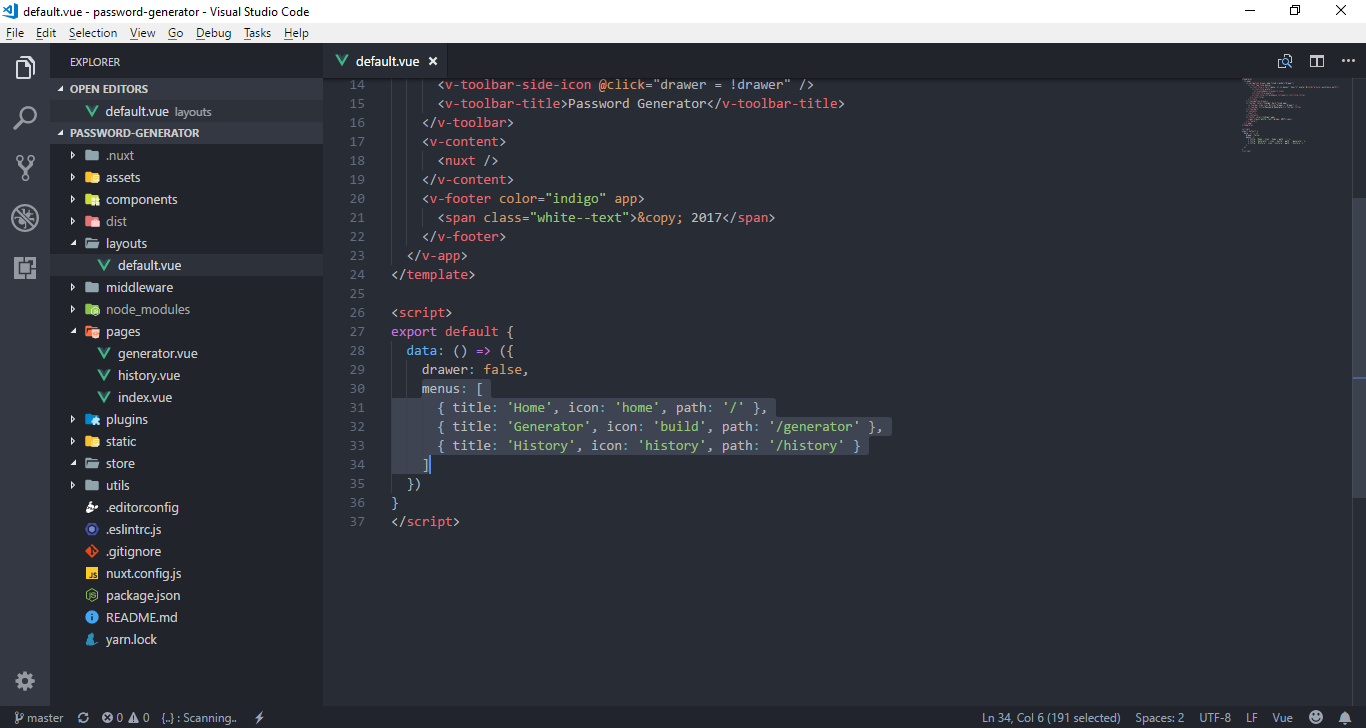Viewport: 1366px width, 728px height.
Task: Click the lightning bolt status icon
Action: click(259, 717)
